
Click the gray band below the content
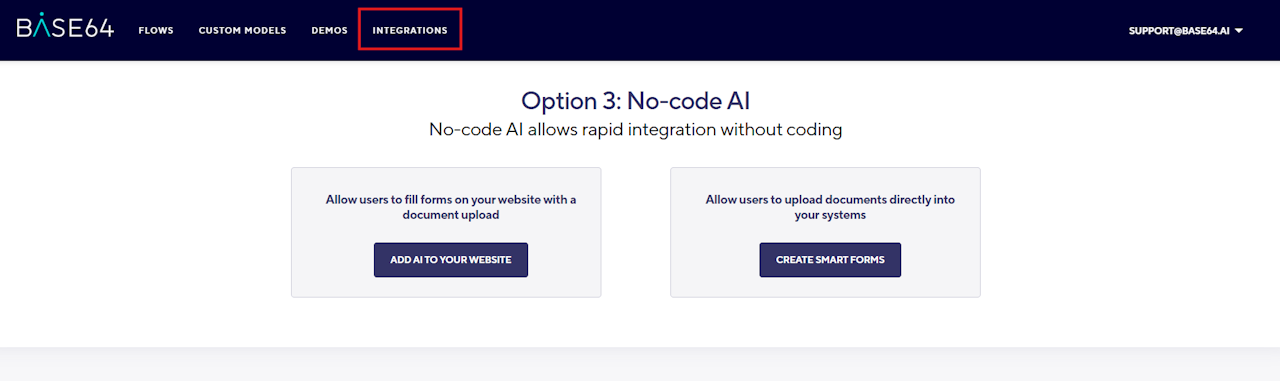[x=640, y=365]
